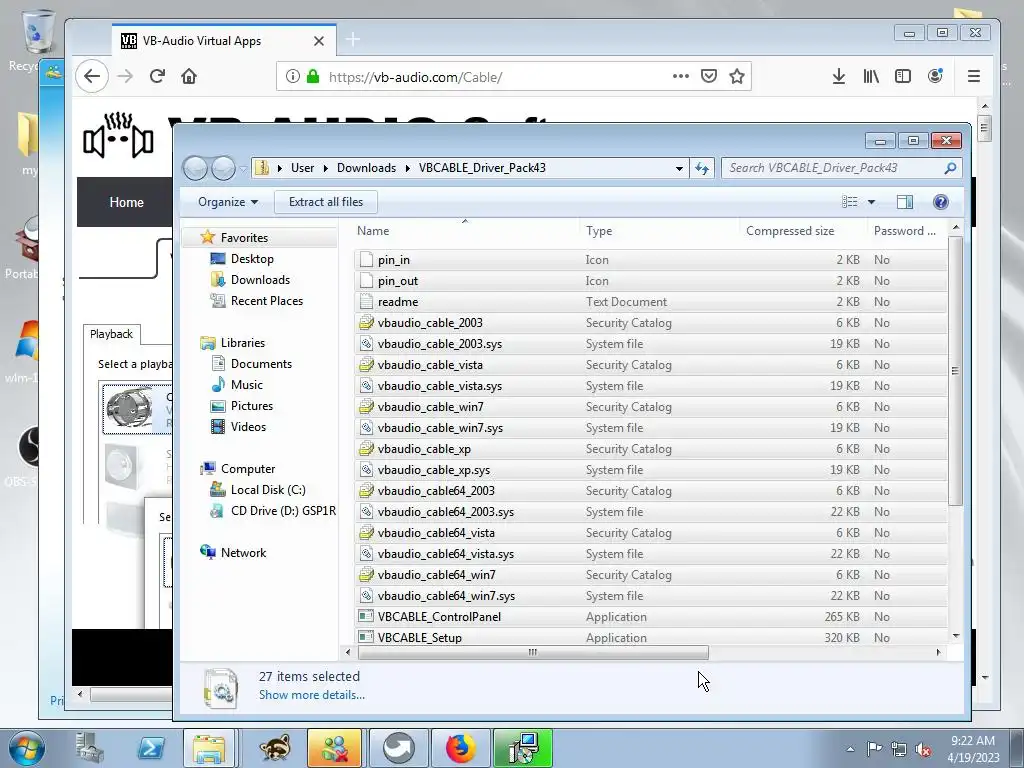Show hidden icons in system tray
1024x768 pixels.
coord(850,749)
